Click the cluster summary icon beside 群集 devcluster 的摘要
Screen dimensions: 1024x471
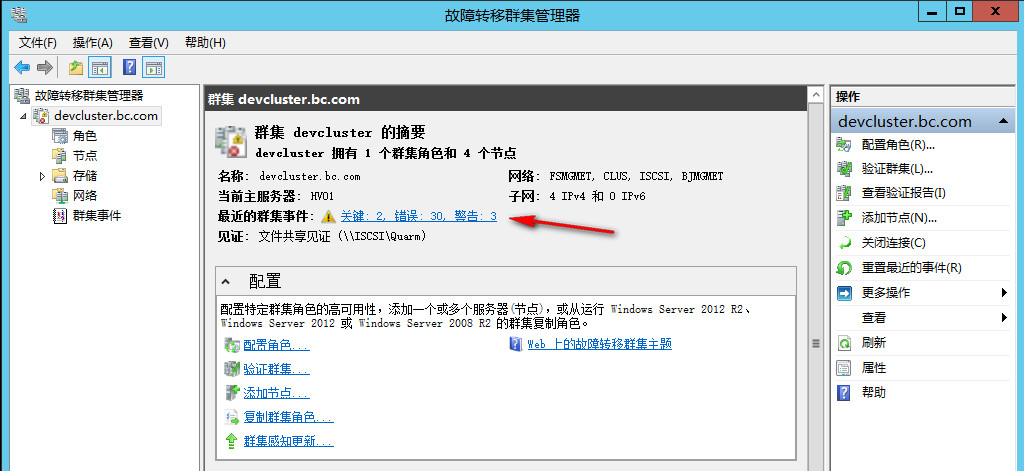pos(231,141)
